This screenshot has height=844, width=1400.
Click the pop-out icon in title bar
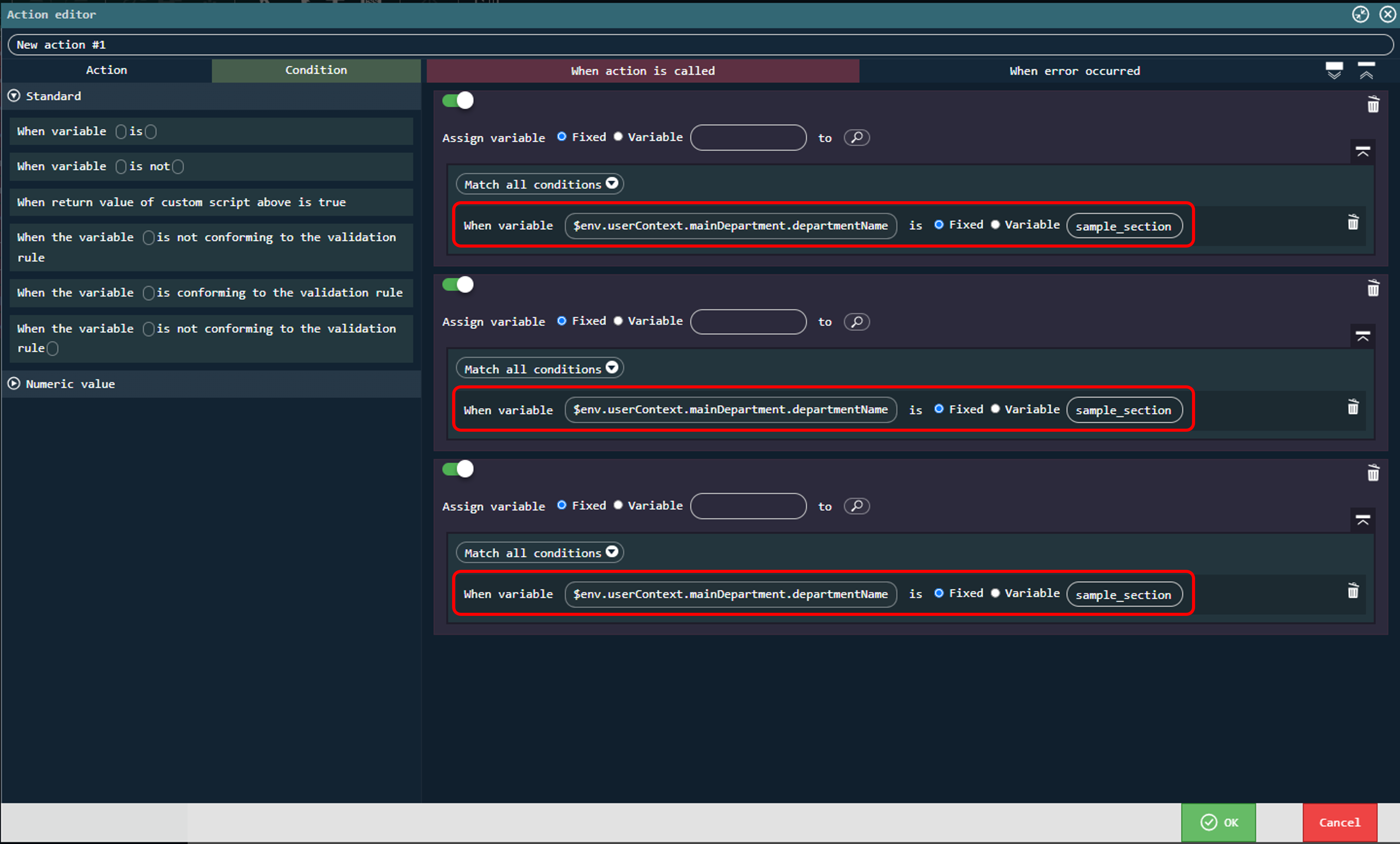[x=1360, y=14]
